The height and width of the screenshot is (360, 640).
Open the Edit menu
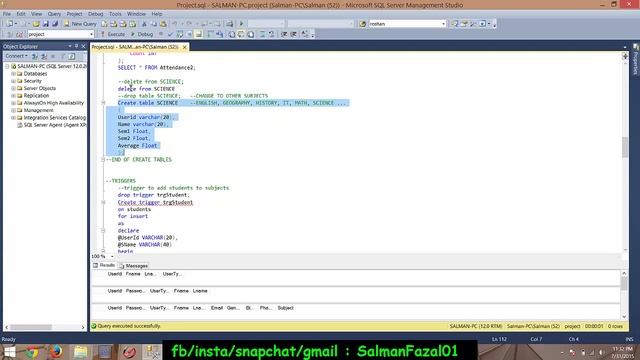tap(21, 14)
